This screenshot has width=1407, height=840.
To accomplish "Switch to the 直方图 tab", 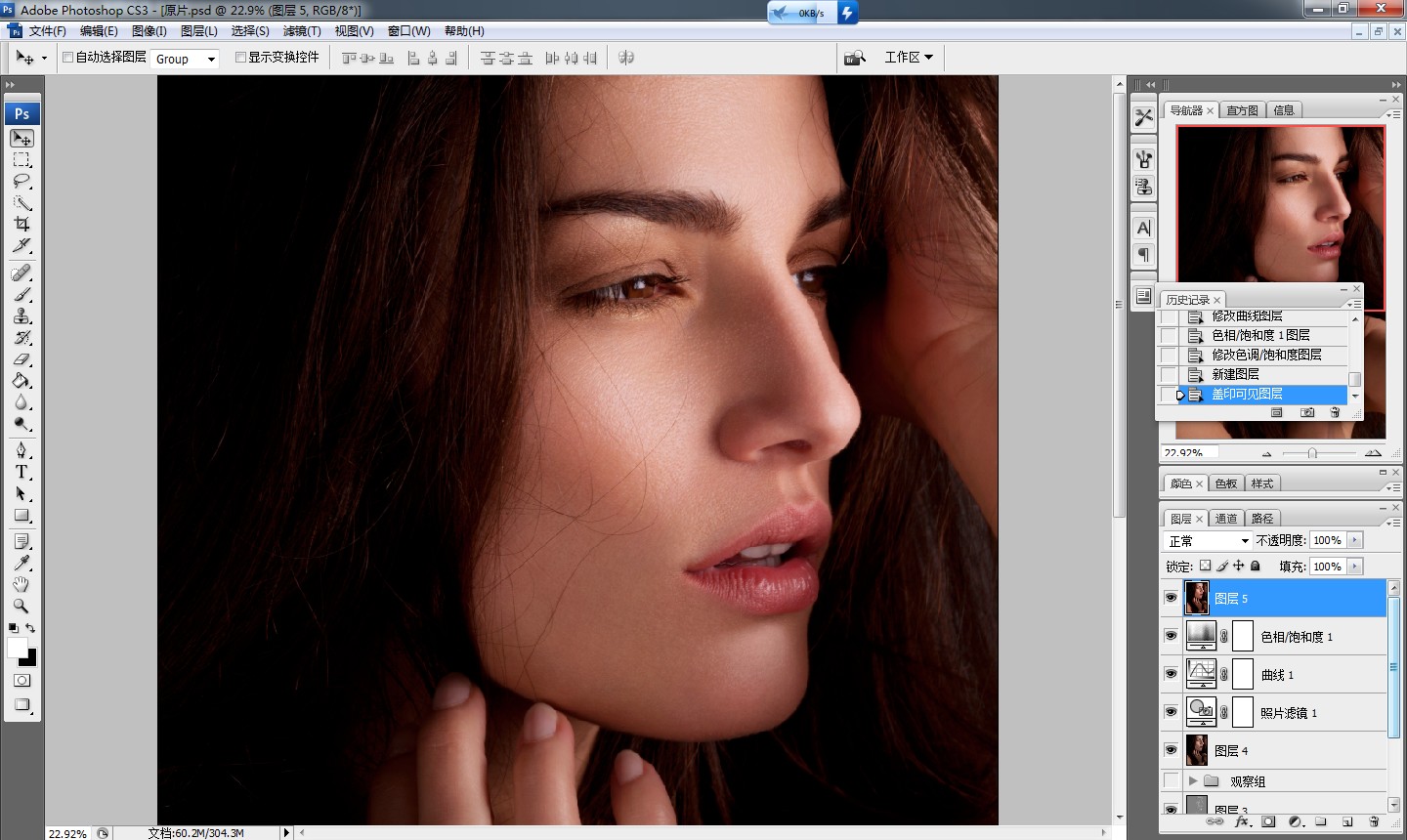I will pos(1243,110).
